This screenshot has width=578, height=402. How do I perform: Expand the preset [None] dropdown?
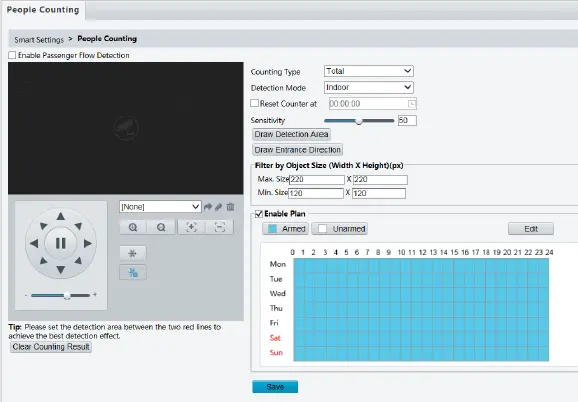(160, 207)
